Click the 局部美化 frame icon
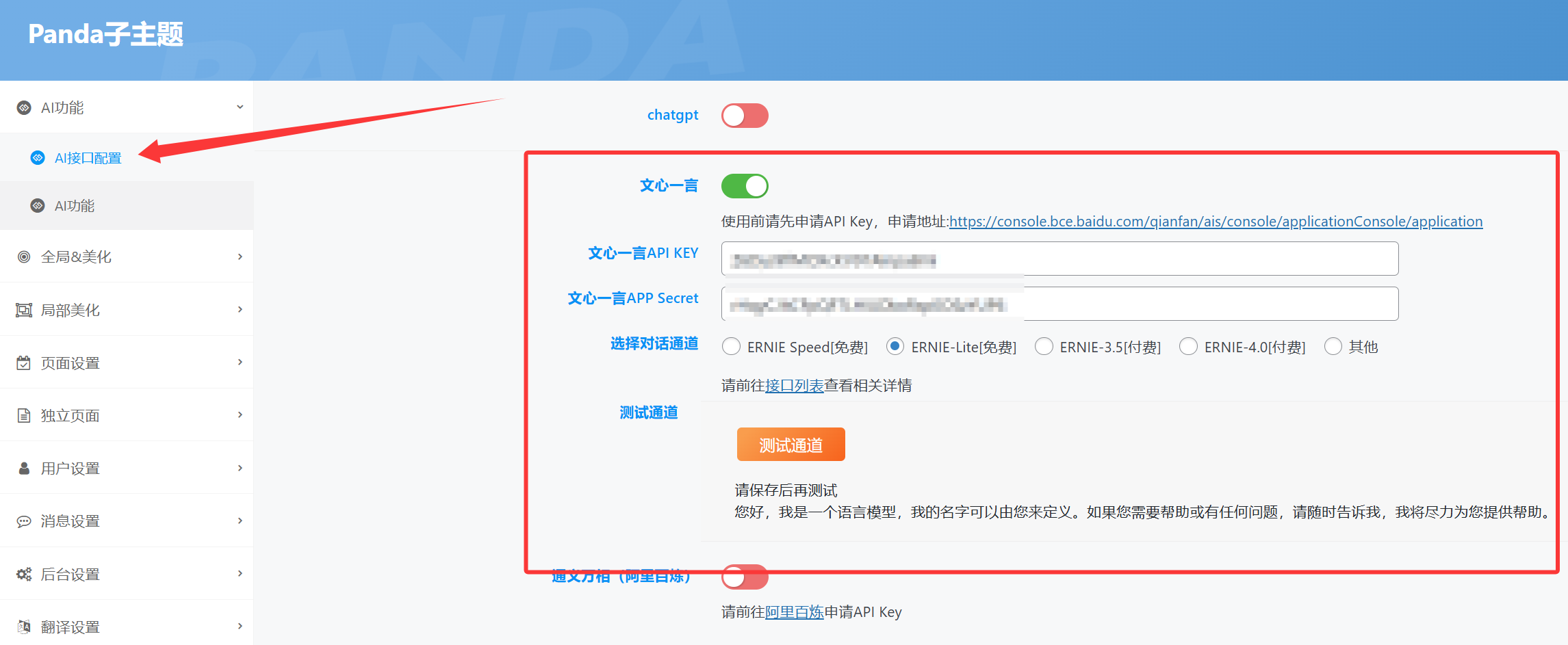 click(x=24, y=310)
